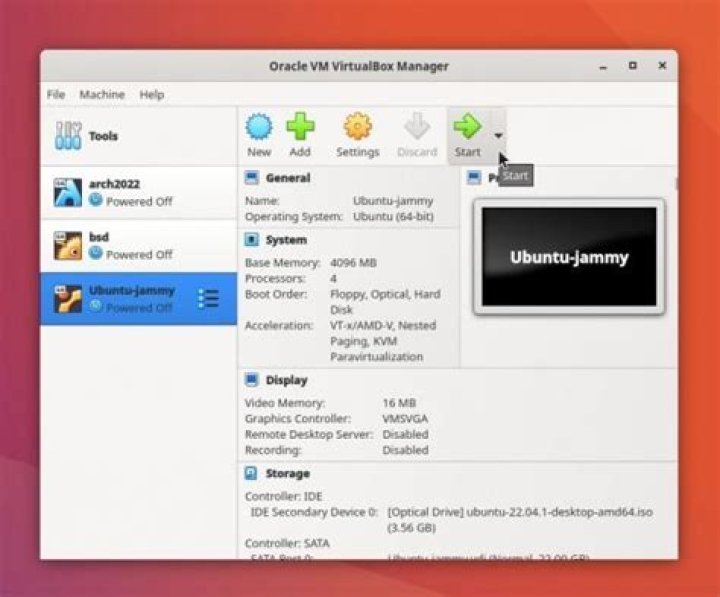The image size is (720, 597).
Task: Minimize the VirtualBox Manager window
Action: point(603,67)
